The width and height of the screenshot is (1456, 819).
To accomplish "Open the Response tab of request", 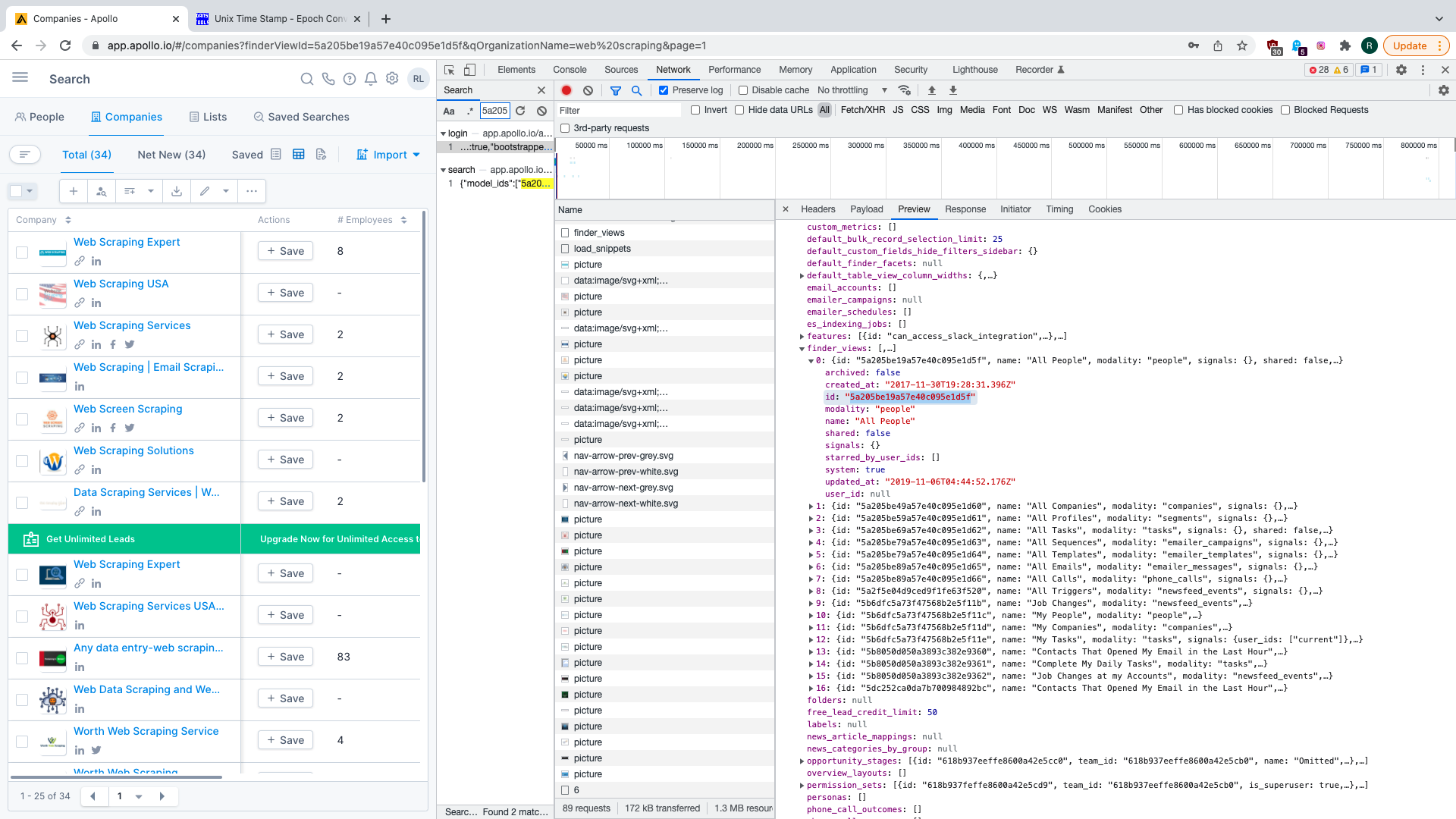I will [965, 209].
